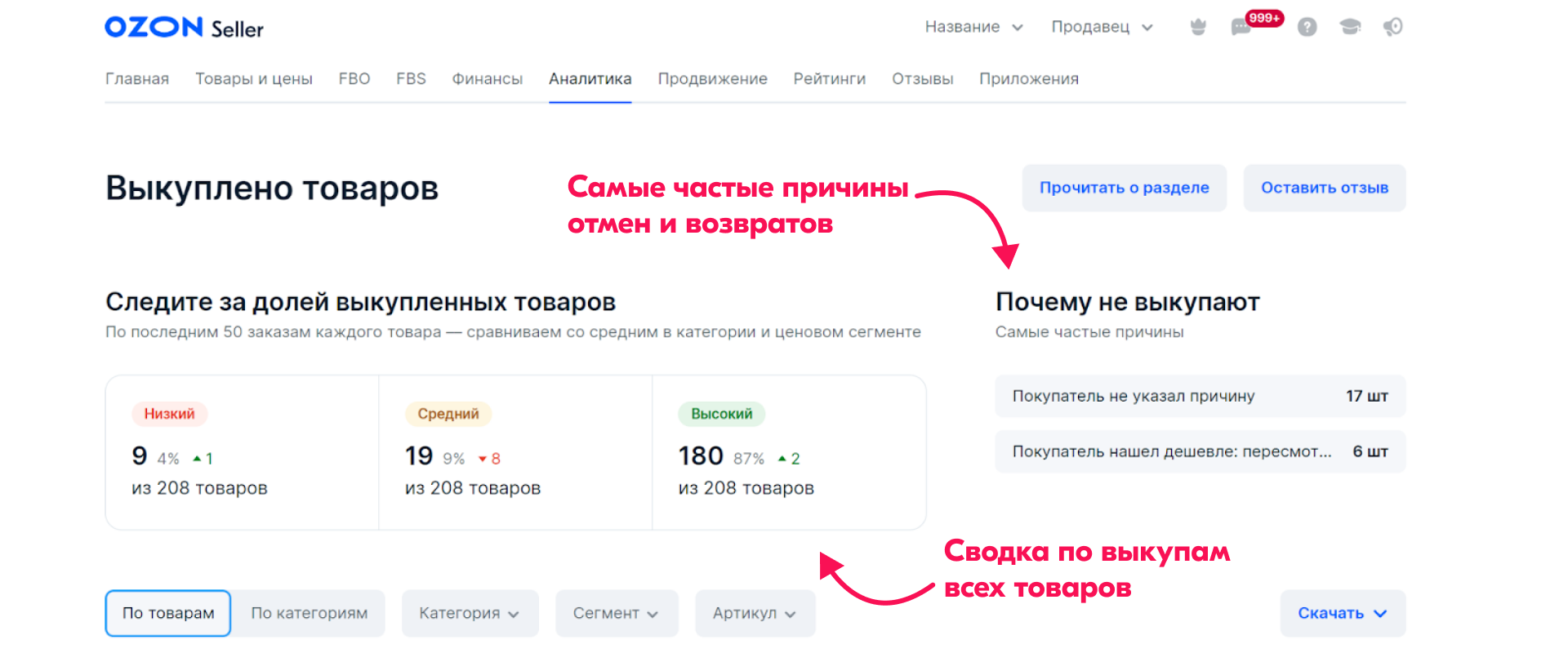
Task: Switch to the По категориям view
Action: click(x=309, y=613)
